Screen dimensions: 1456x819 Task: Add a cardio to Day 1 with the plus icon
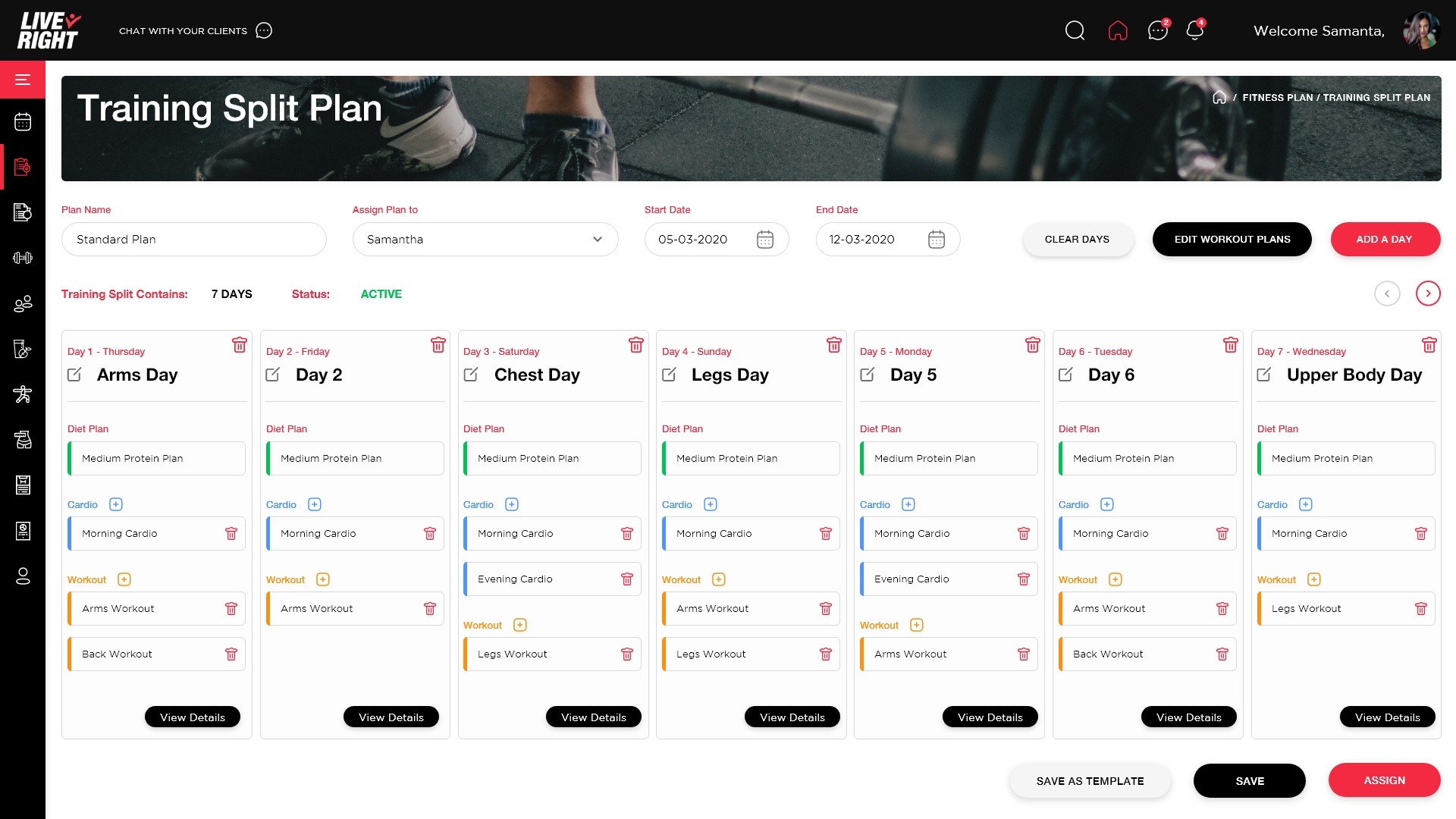coord(116,504)
